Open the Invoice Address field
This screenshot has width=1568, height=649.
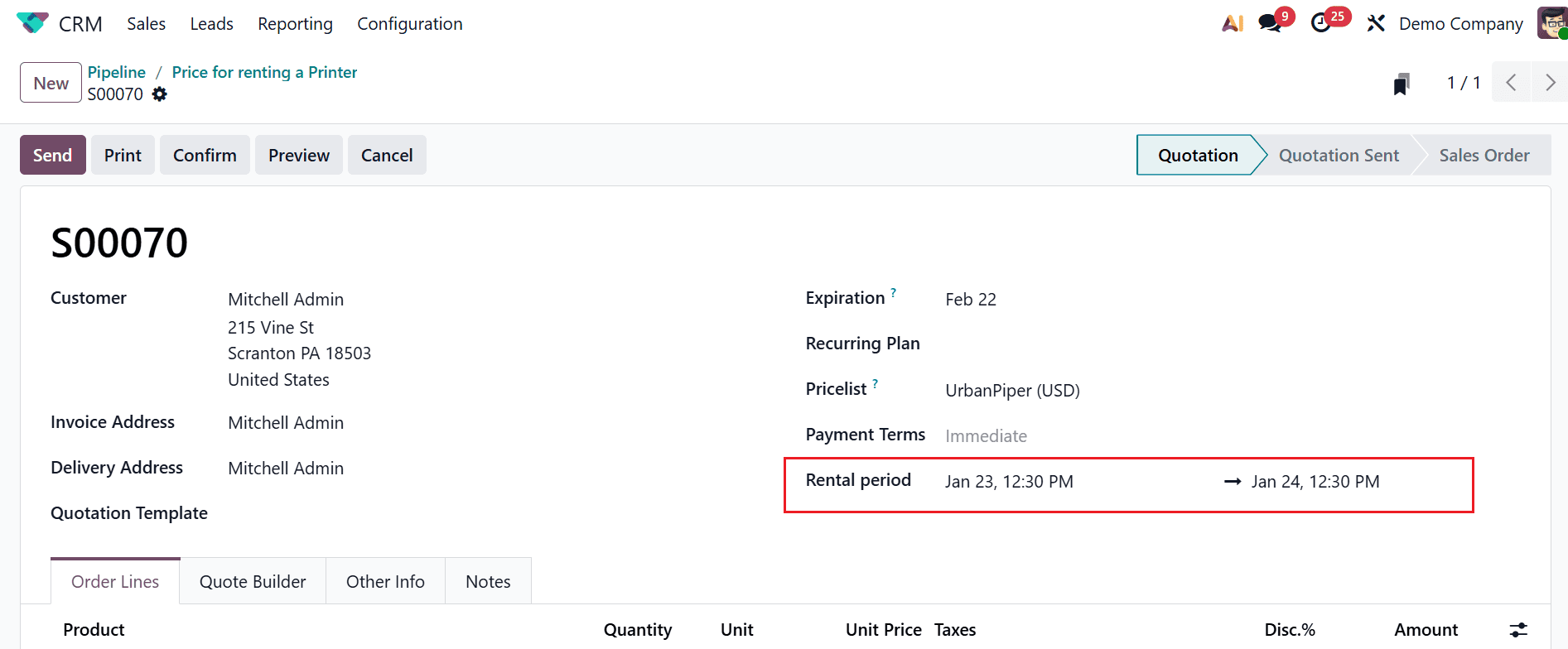pyautogui.click(x=286, y=422)
